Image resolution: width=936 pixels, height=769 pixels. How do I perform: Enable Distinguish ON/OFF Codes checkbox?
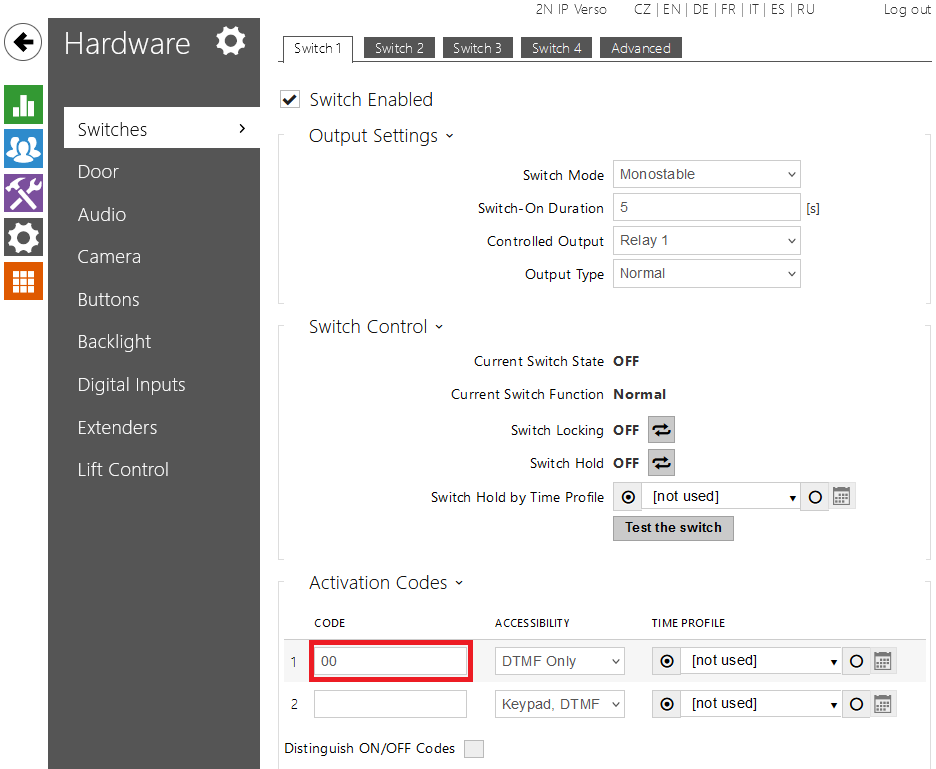(x=474, y=749)
